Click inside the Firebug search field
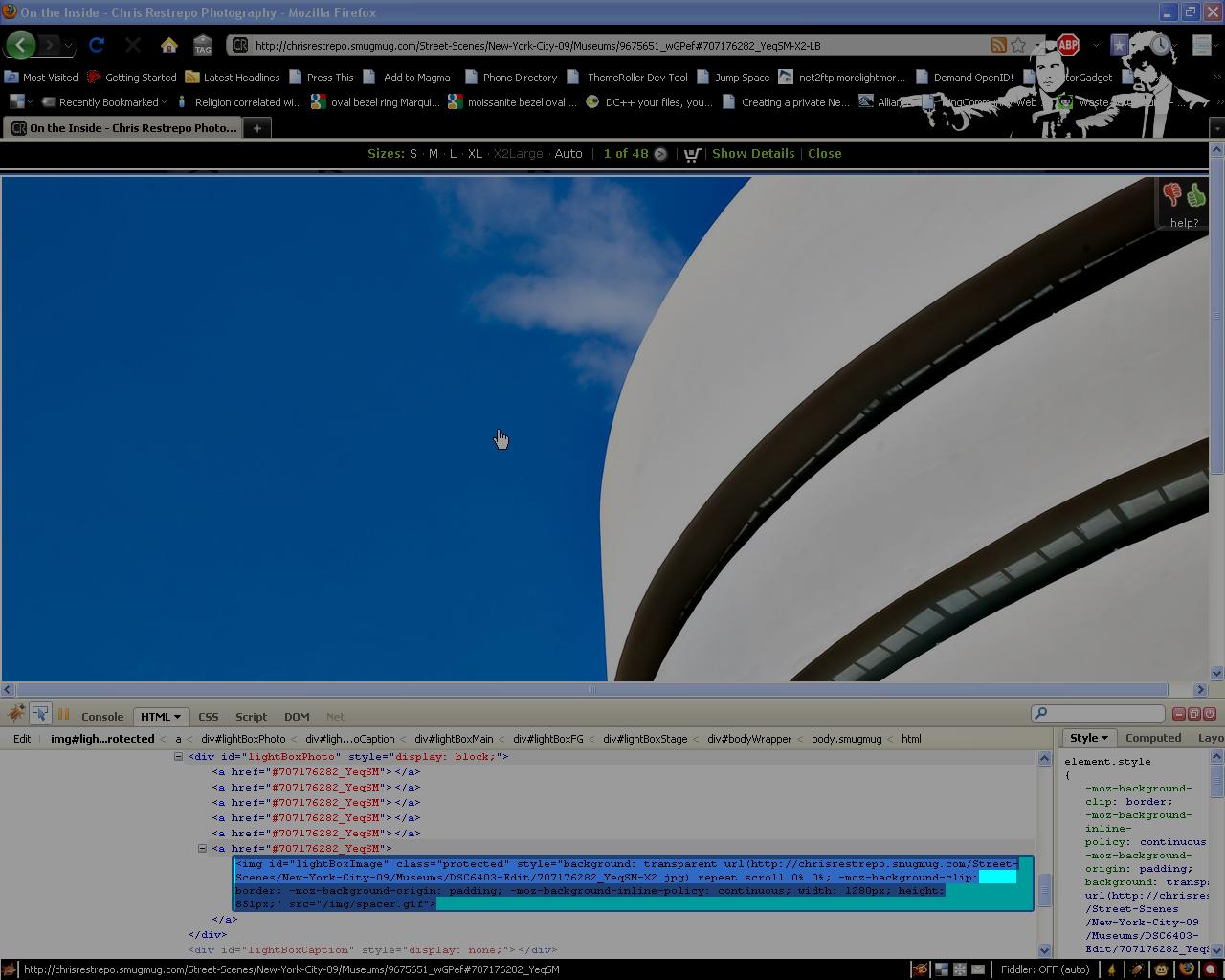The image size is (1225, 980). 1098,714
